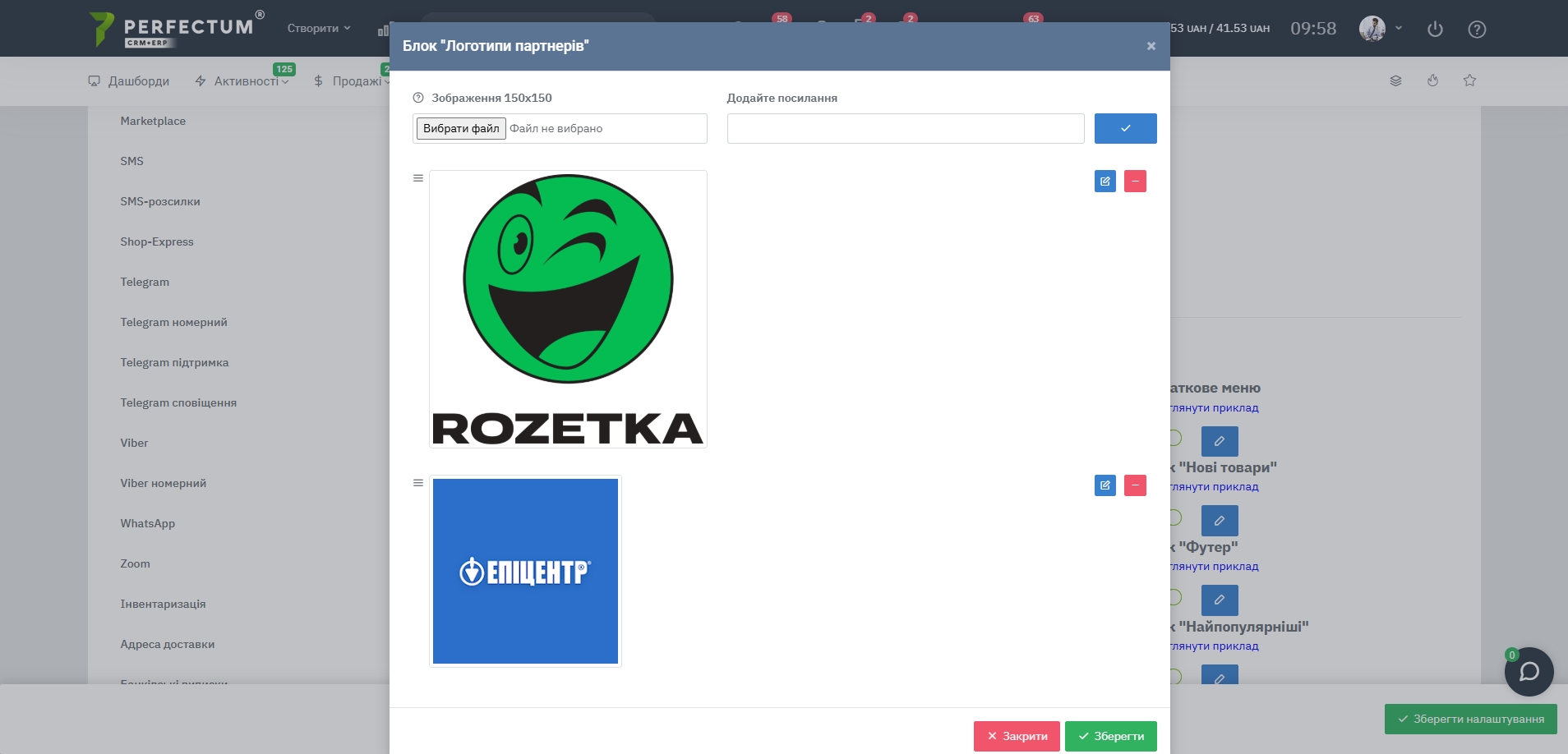Confirm the link with blue checkmark button
Image resolution: width=1568 pixels, height=754 pixels.
tap(1126, 128)
